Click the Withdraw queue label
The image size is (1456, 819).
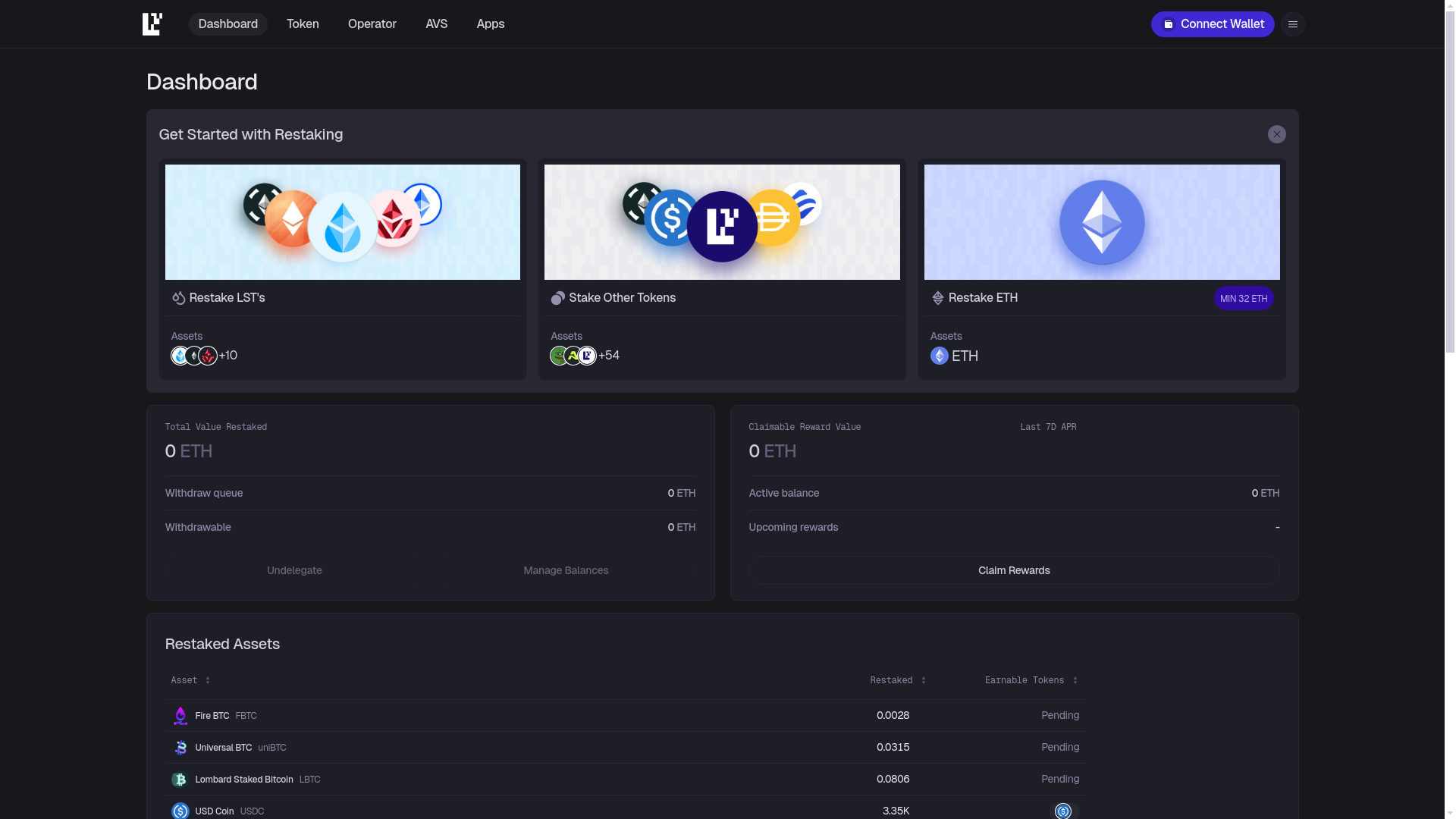[x=204, y=493]
